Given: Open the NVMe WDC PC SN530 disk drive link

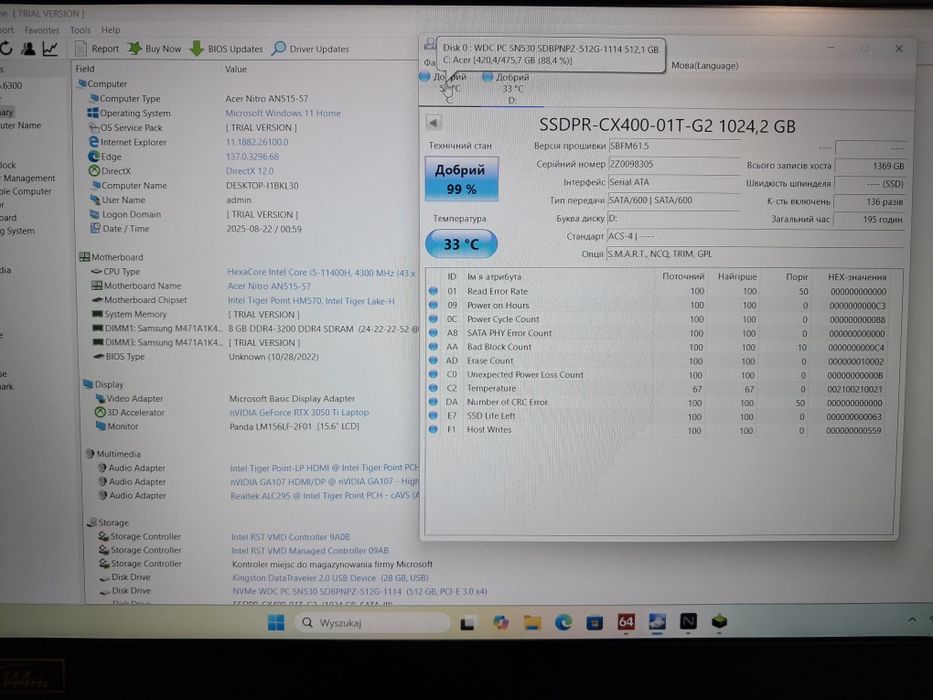Looking at the screenshot, I should [359, 592].
